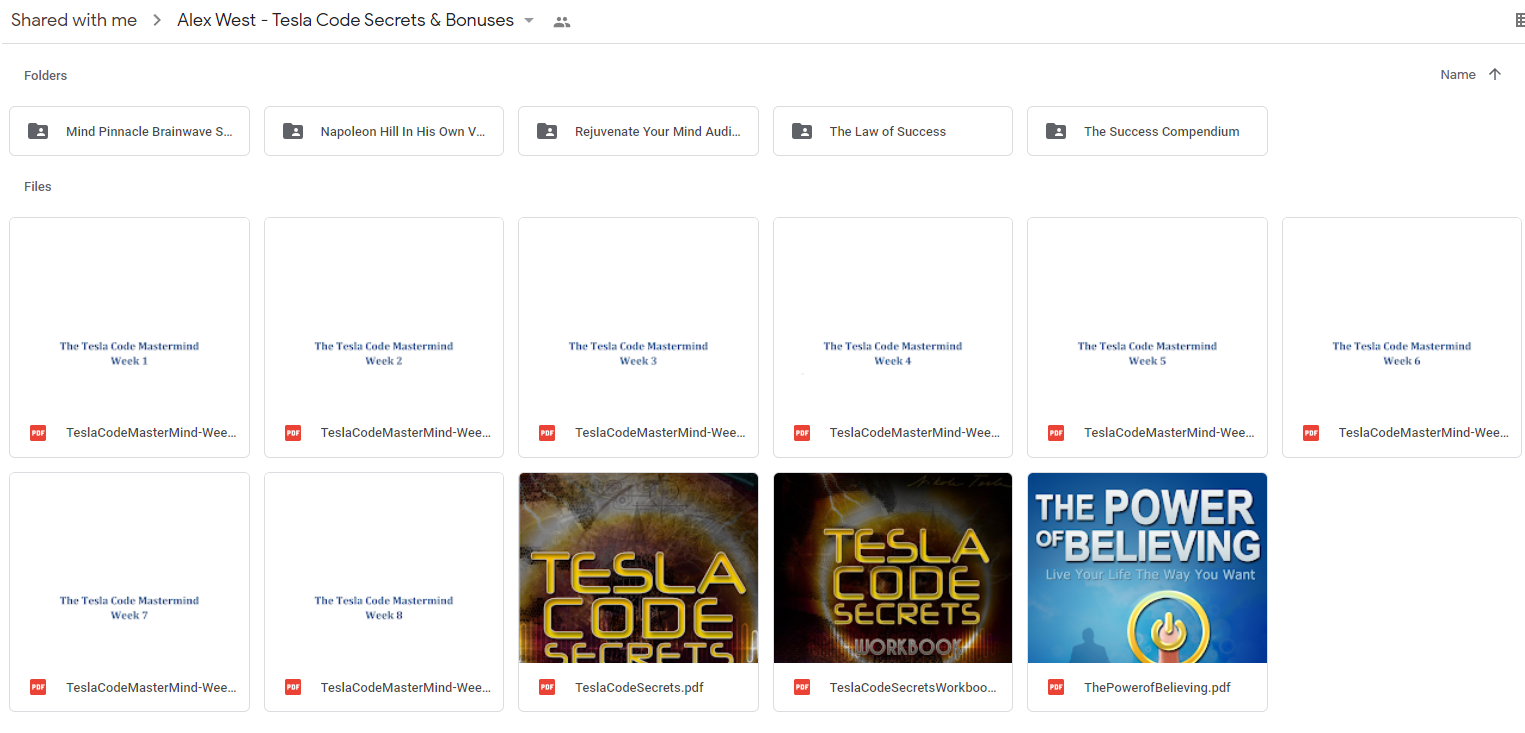The width and height of the screenshot is (1525, 733).
Task: Click the PDF icon beside the TeslaCodeSecretsWorkbook file name
Action: point(802,687)
